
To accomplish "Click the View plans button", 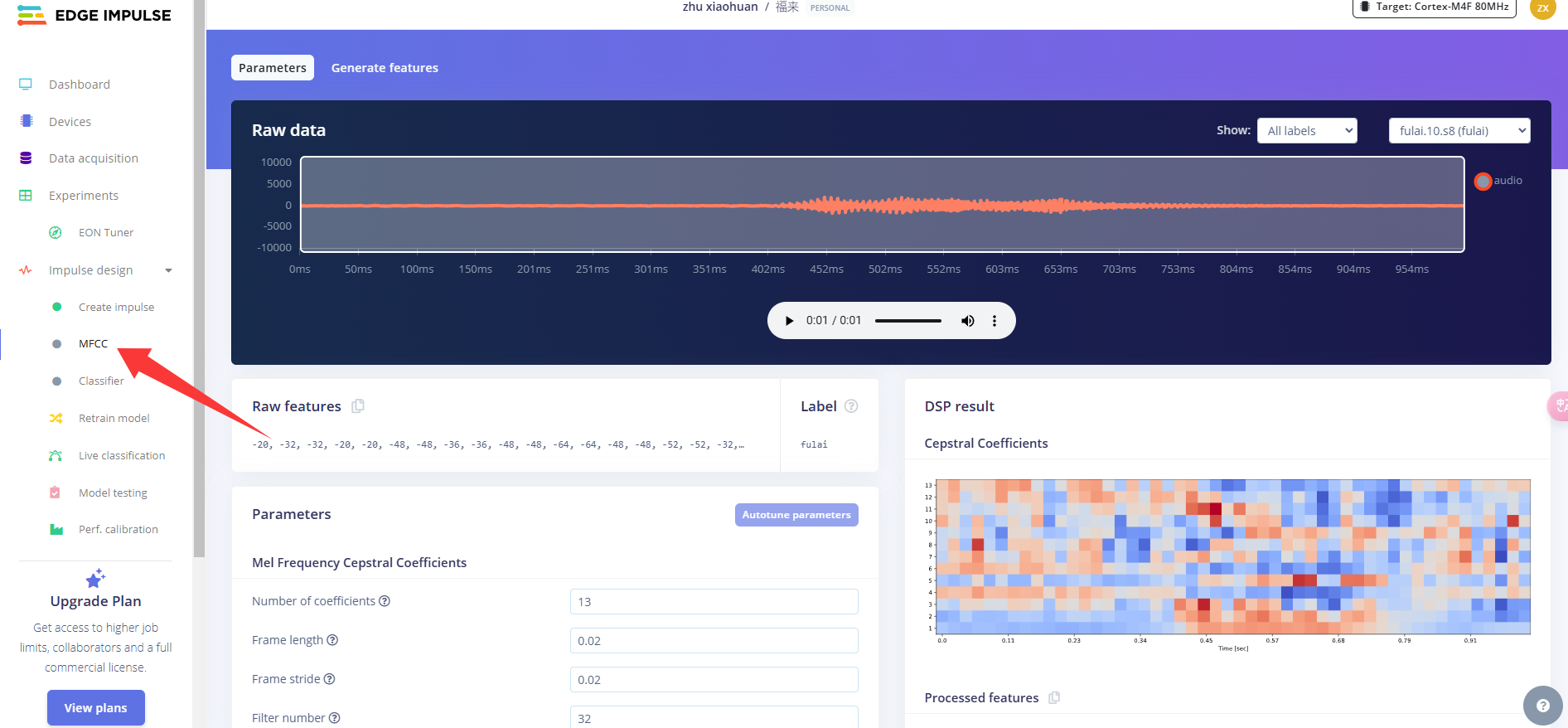I will pyautogui.click(x=96, y=708).
